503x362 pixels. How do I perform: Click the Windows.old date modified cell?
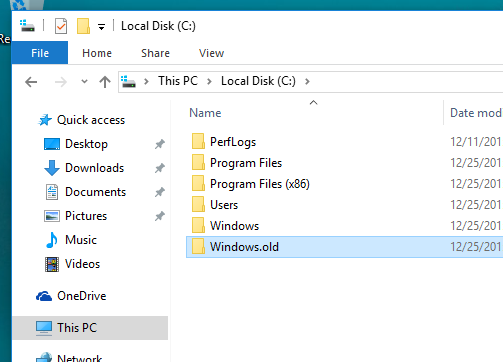click(476, 247)
